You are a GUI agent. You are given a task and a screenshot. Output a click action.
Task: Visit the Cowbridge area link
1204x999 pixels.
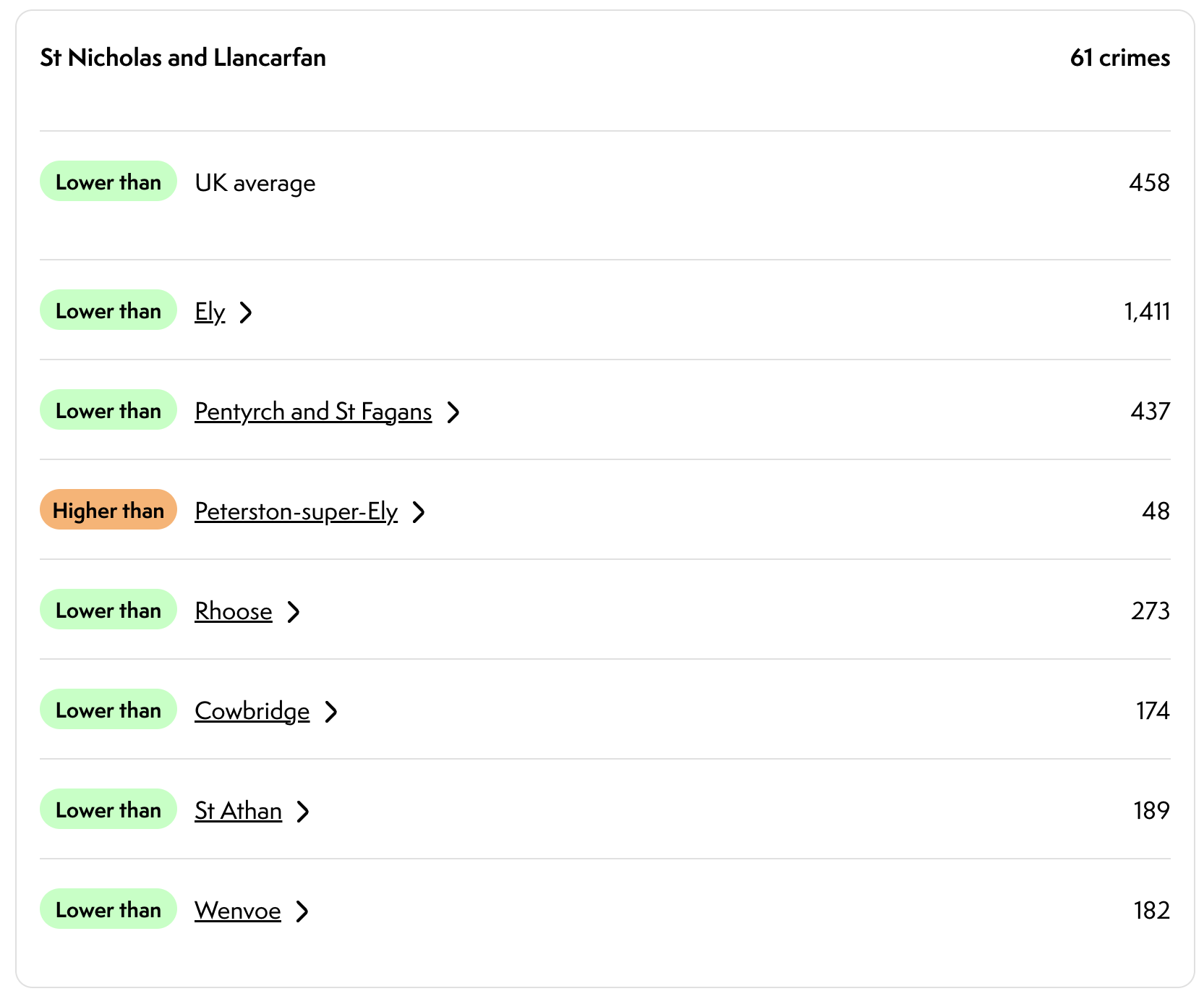[252, 711]
